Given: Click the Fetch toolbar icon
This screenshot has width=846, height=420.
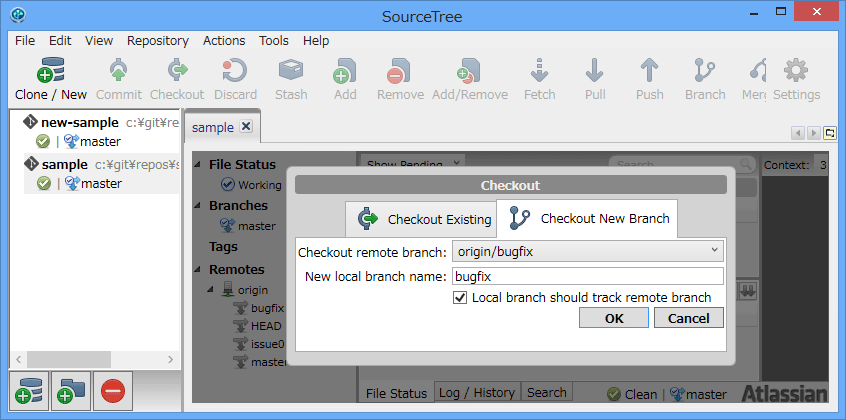Looking at the screenshot, I should tap(539, 70).
